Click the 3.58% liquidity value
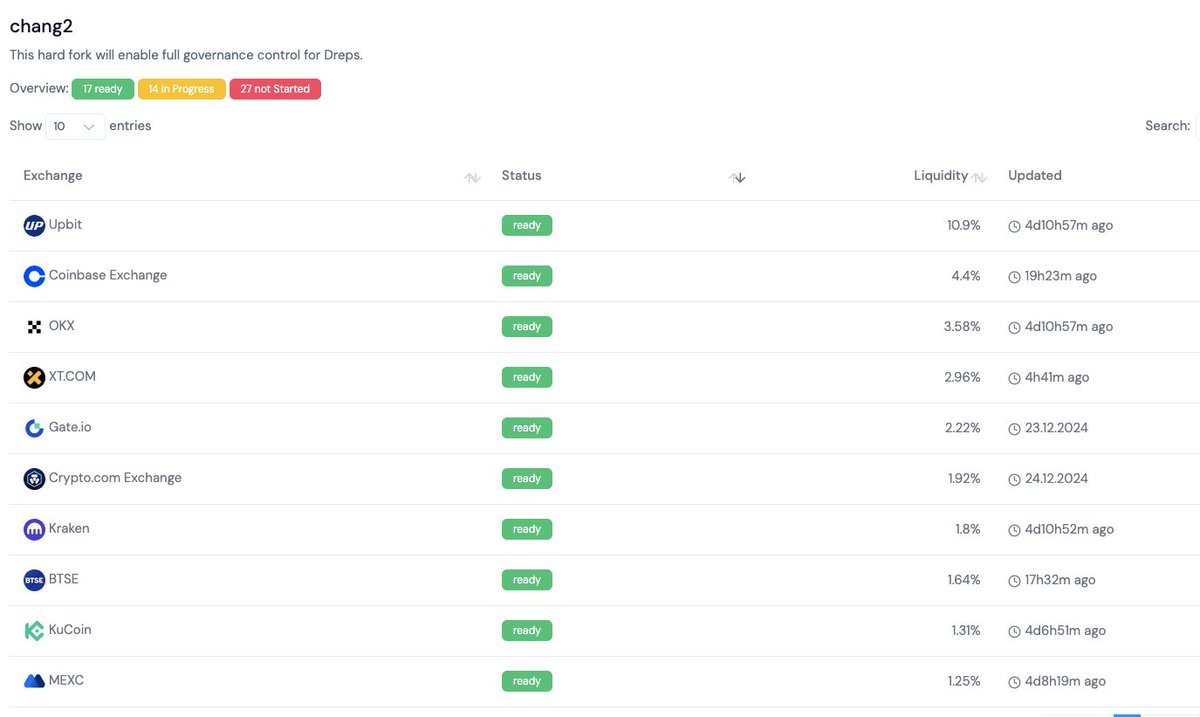 click(x=962, y=327)
